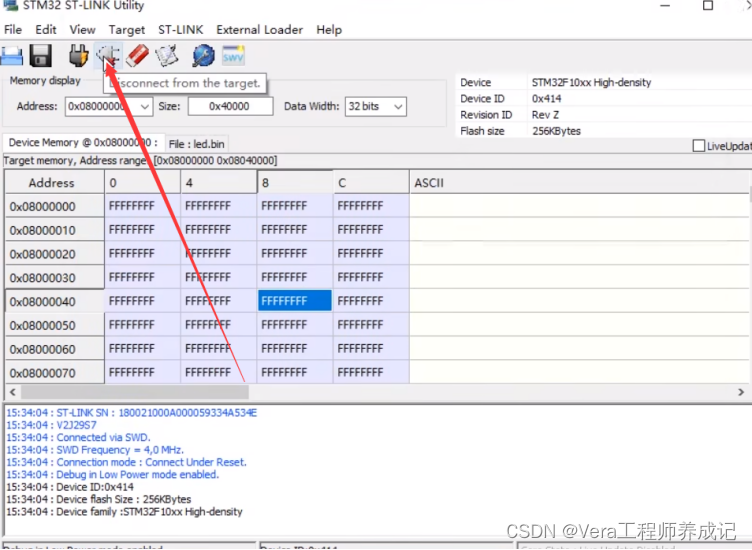
Task: Open the View menu
Action: coord(82,30)
